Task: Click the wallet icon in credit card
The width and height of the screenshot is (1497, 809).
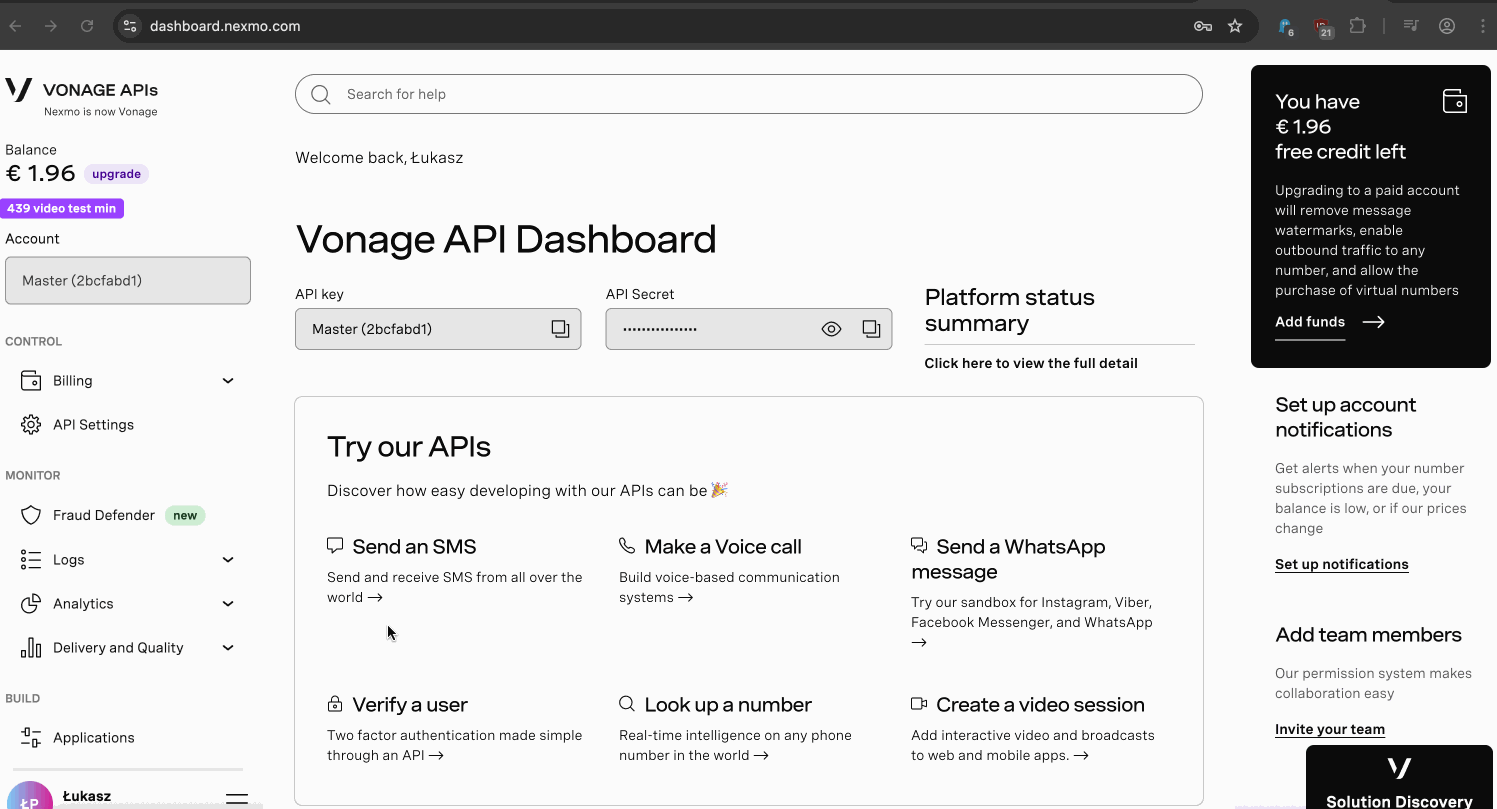Action: (1454, 101)
